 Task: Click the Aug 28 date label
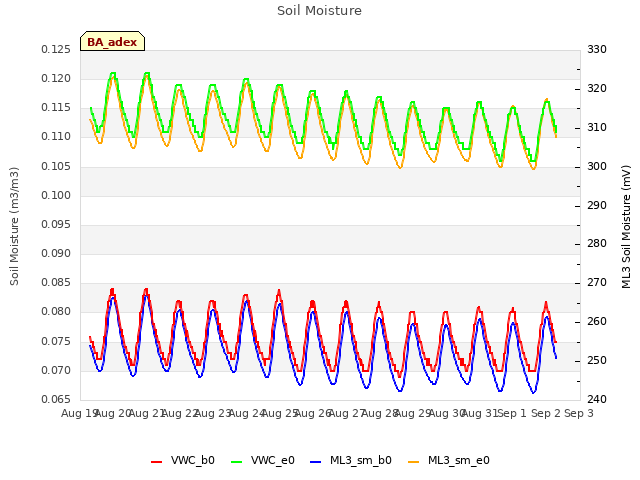click(379, 413)
